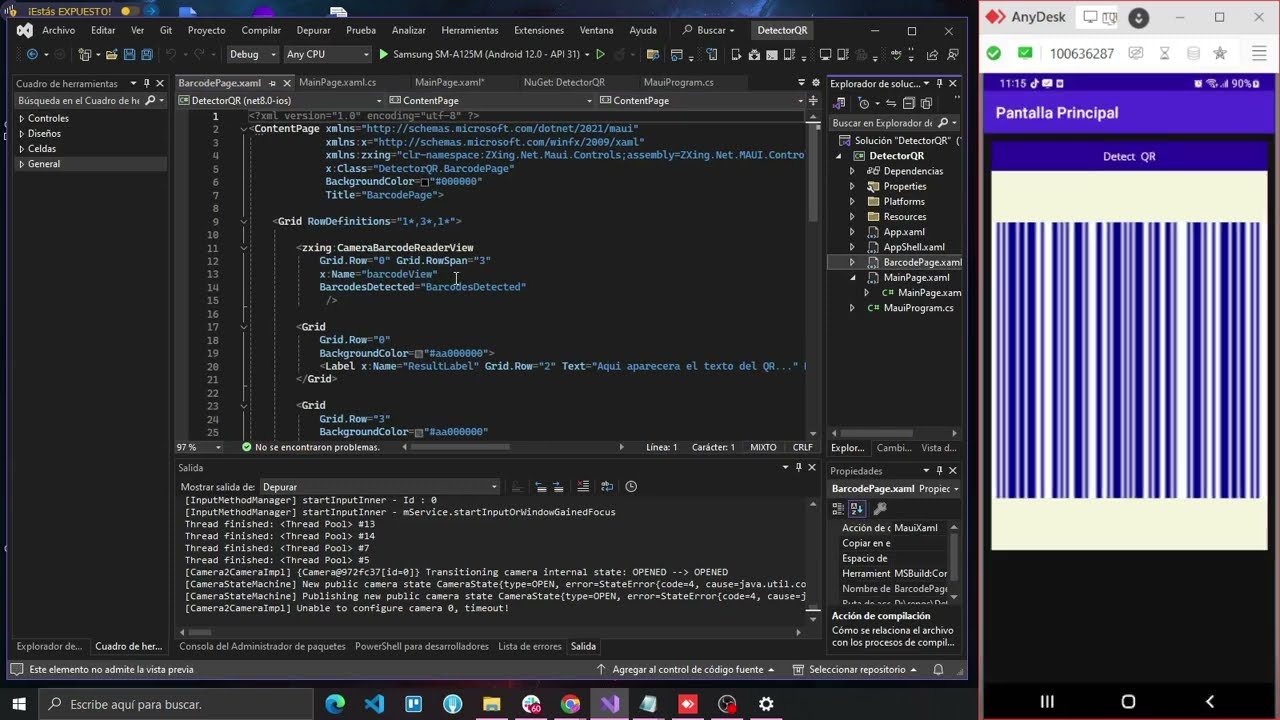Expand the Diseños toolbox group

pyautogui.click(x=22, y=133)
